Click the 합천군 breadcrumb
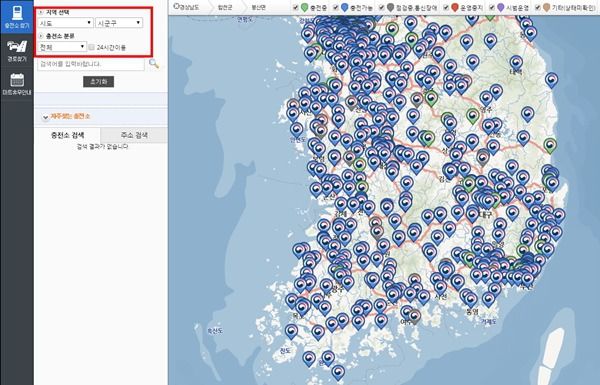Image resolution: width=600 pixels, height=385 pixels. point(225,7)
